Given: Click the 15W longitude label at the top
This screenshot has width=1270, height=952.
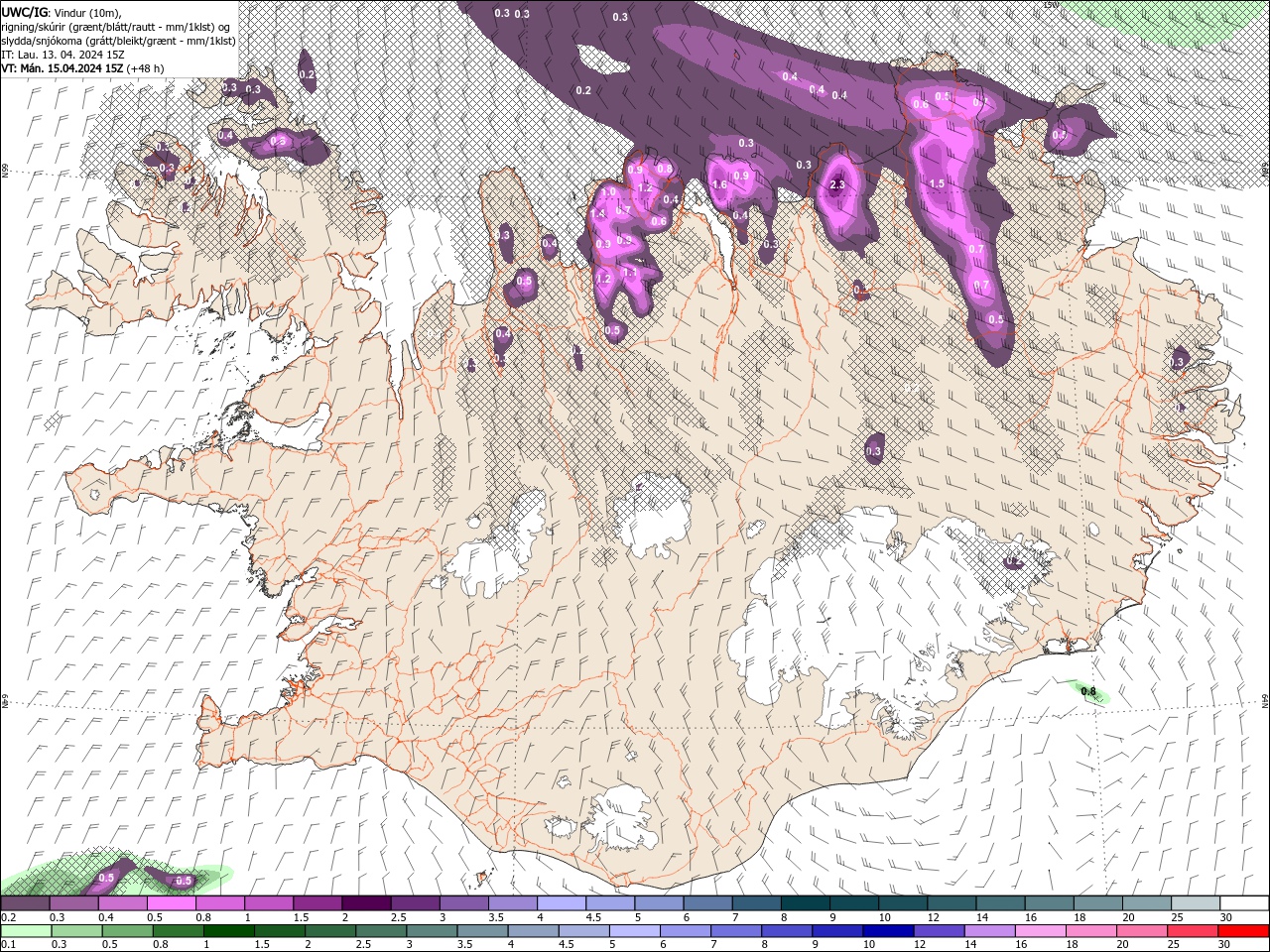Looking at the screenshot, I should pos(1052,4).
